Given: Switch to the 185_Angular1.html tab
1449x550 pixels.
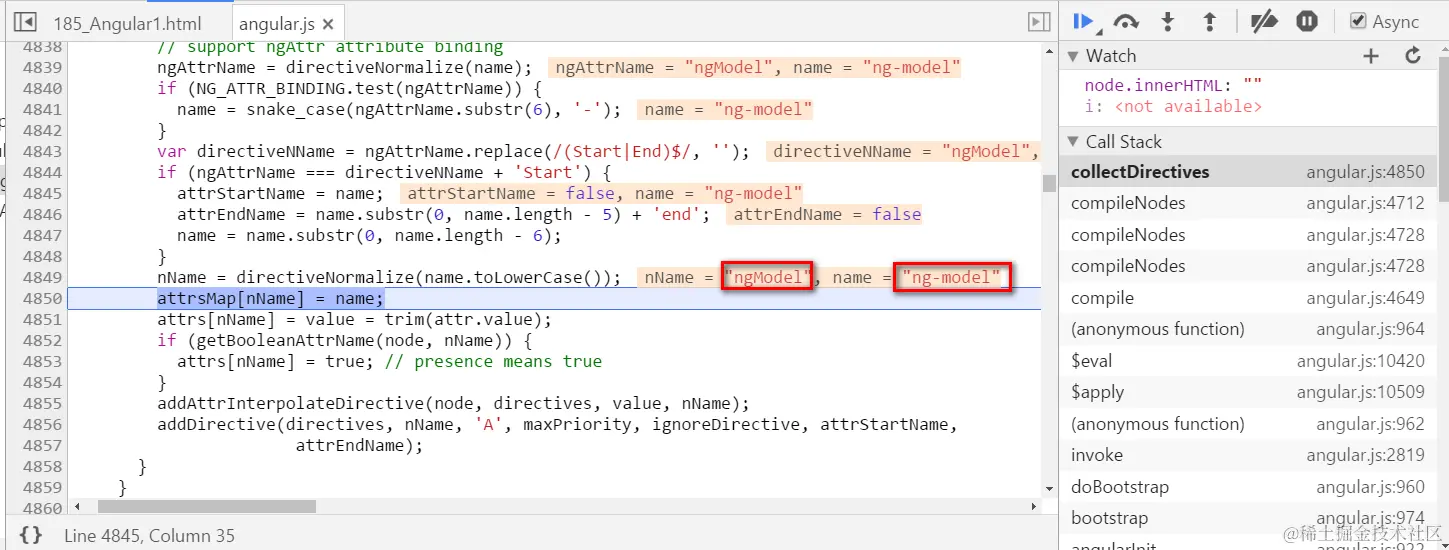Looking at the screenshot, I should click(127, 23).
